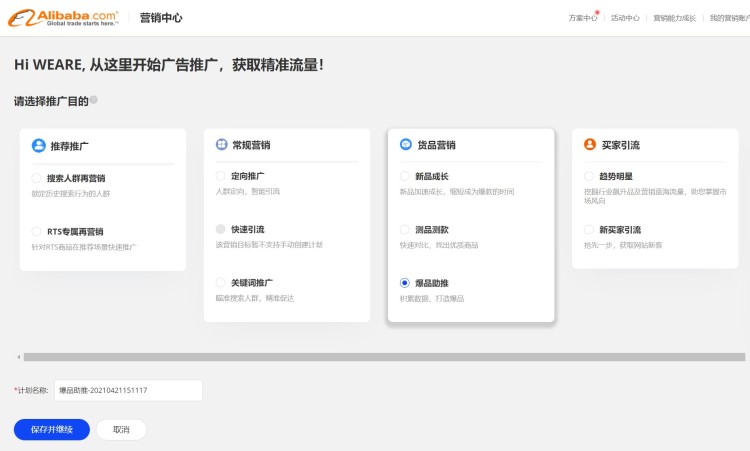Click the left scroll arrow
Screen dimensions: 750x451
pyautogui.click(x=18, y=357)
